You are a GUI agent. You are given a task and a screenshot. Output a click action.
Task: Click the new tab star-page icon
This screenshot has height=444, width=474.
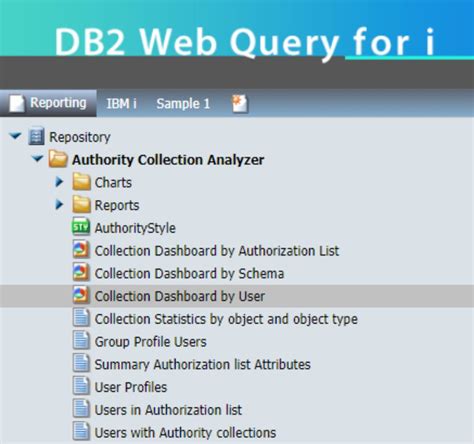tap(240, 104)
